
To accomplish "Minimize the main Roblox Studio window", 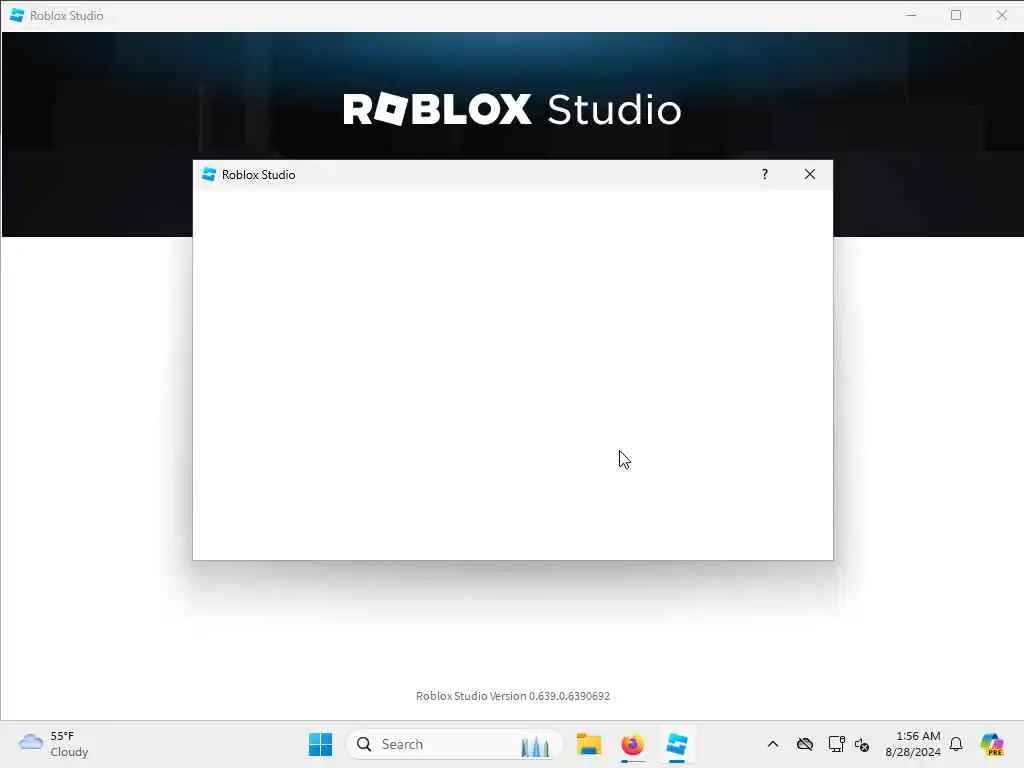I will (911, 15).
